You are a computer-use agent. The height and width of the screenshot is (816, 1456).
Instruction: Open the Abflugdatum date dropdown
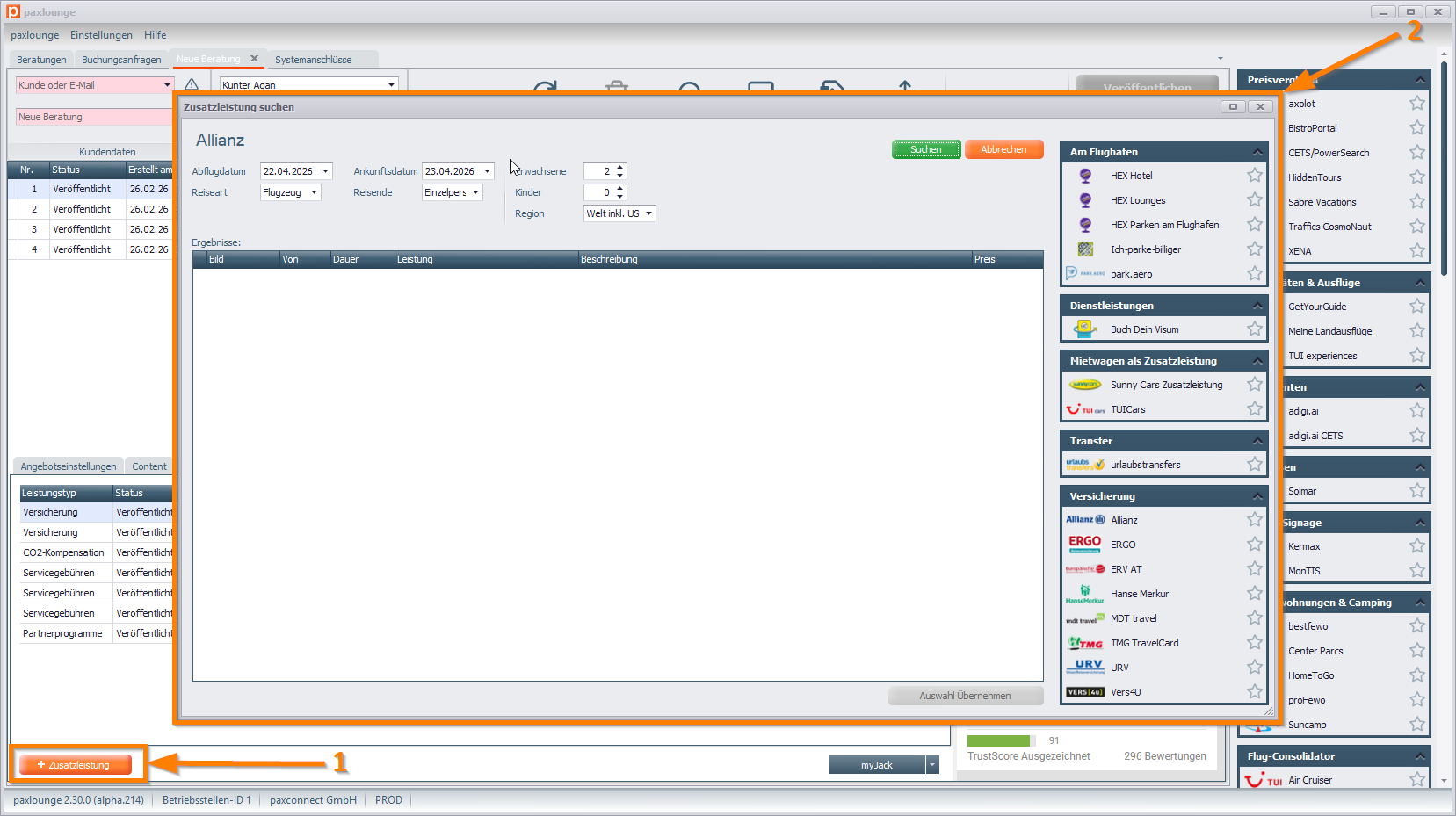point(325,171)
